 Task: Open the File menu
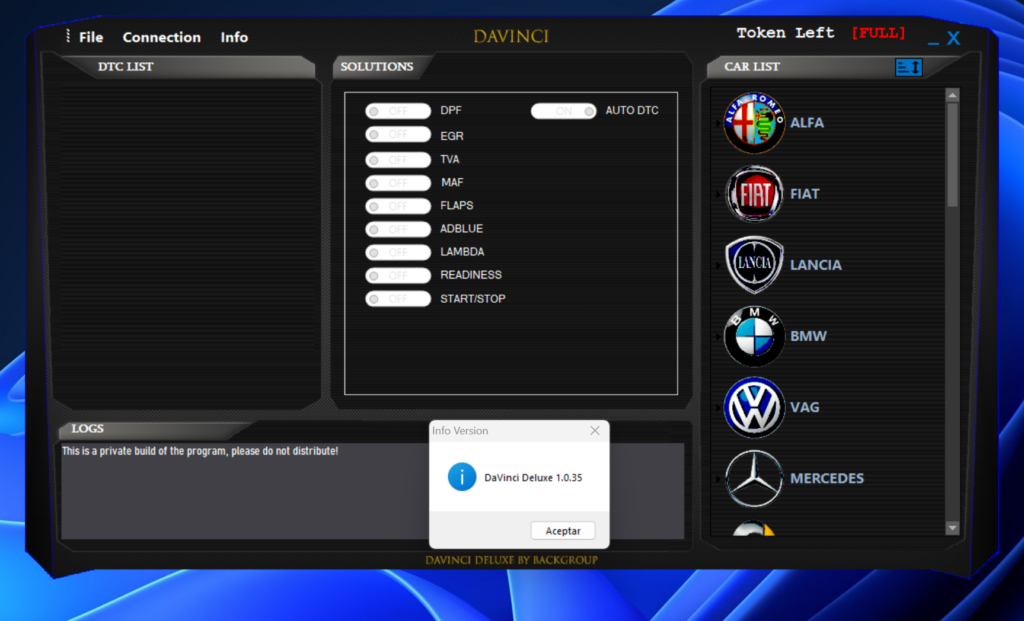click(91, 37)
